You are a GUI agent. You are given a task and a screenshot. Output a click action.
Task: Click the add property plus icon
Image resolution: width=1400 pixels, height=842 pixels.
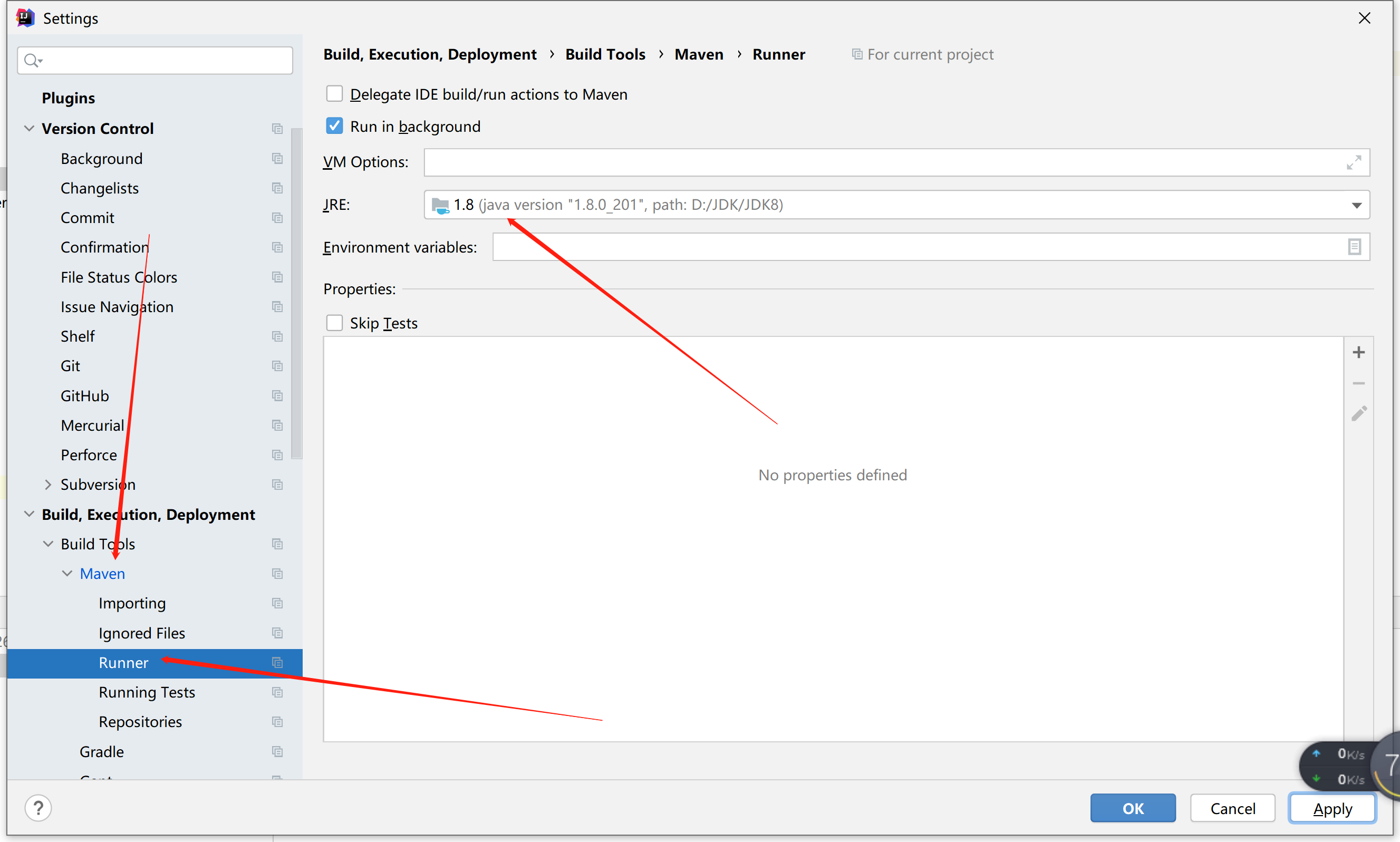[x=1358, y=352]
